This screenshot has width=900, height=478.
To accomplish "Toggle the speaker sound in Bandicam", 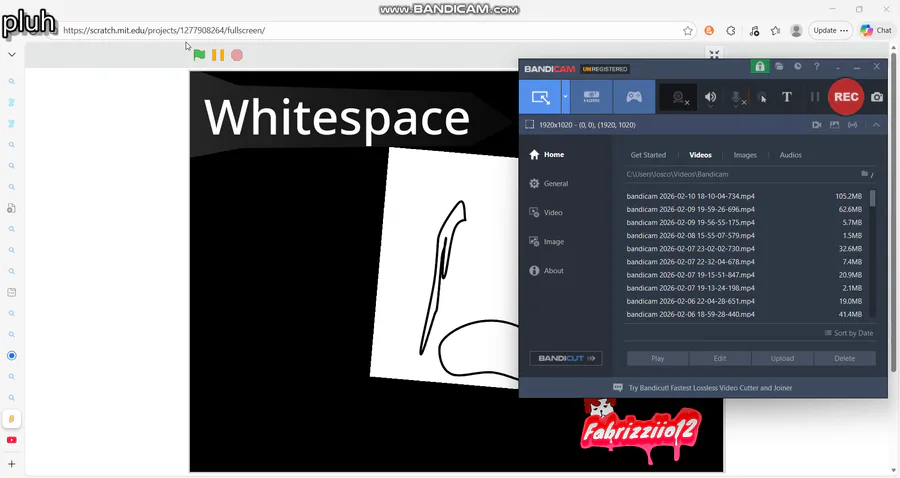I will (711, 98).
